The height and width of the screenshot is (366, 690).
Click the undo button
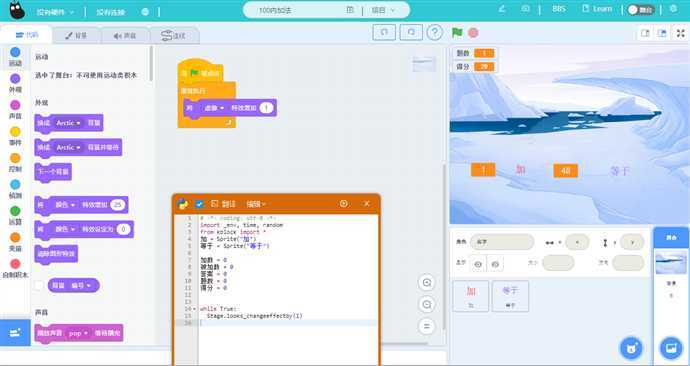(x=384, y=33)
